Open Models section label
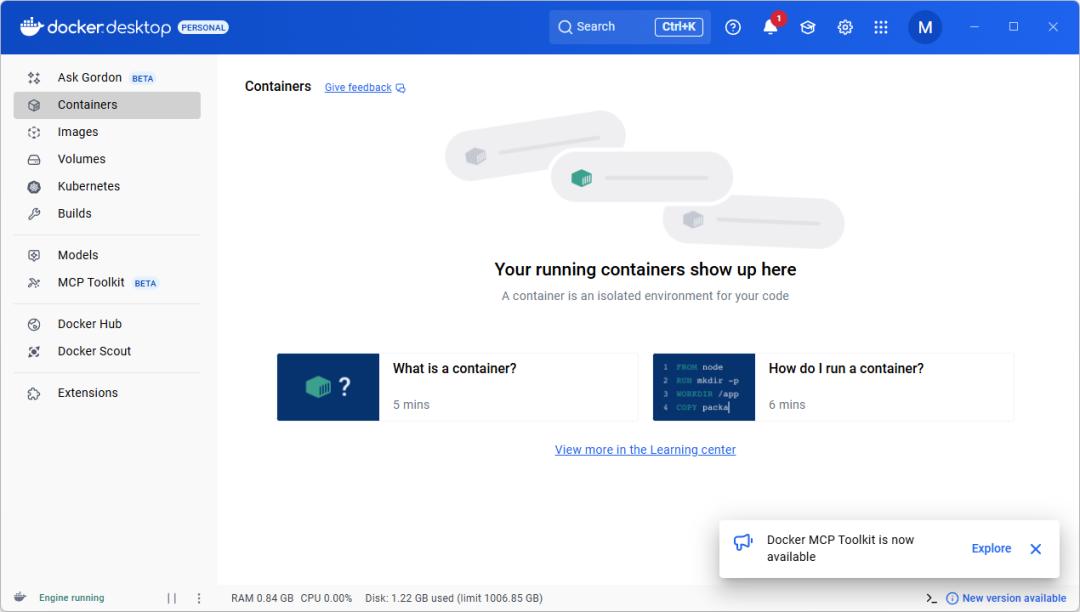This screenshot has width=1080, height=612. point(78,255)
